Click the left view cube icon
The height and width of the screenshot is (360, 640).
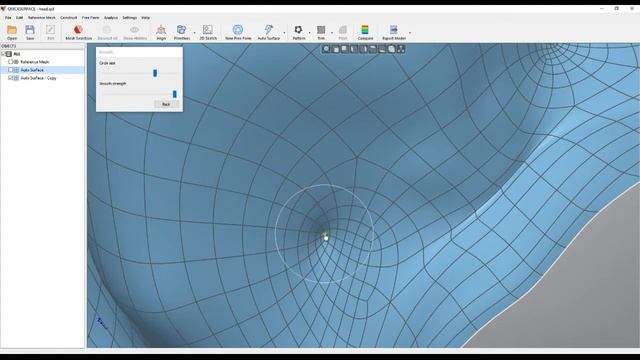pyautogui.click(x=354, y=49)
